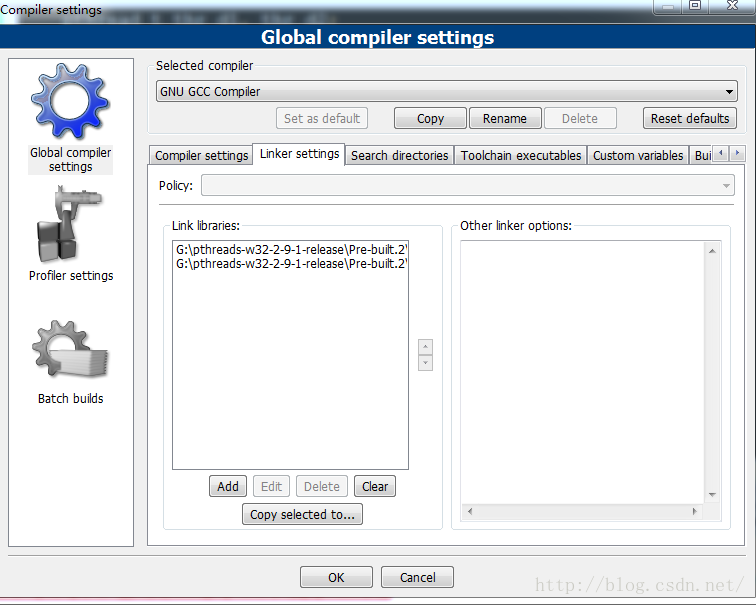Rename the selected compiler
The image size is (756, 605).
point(505,118)
